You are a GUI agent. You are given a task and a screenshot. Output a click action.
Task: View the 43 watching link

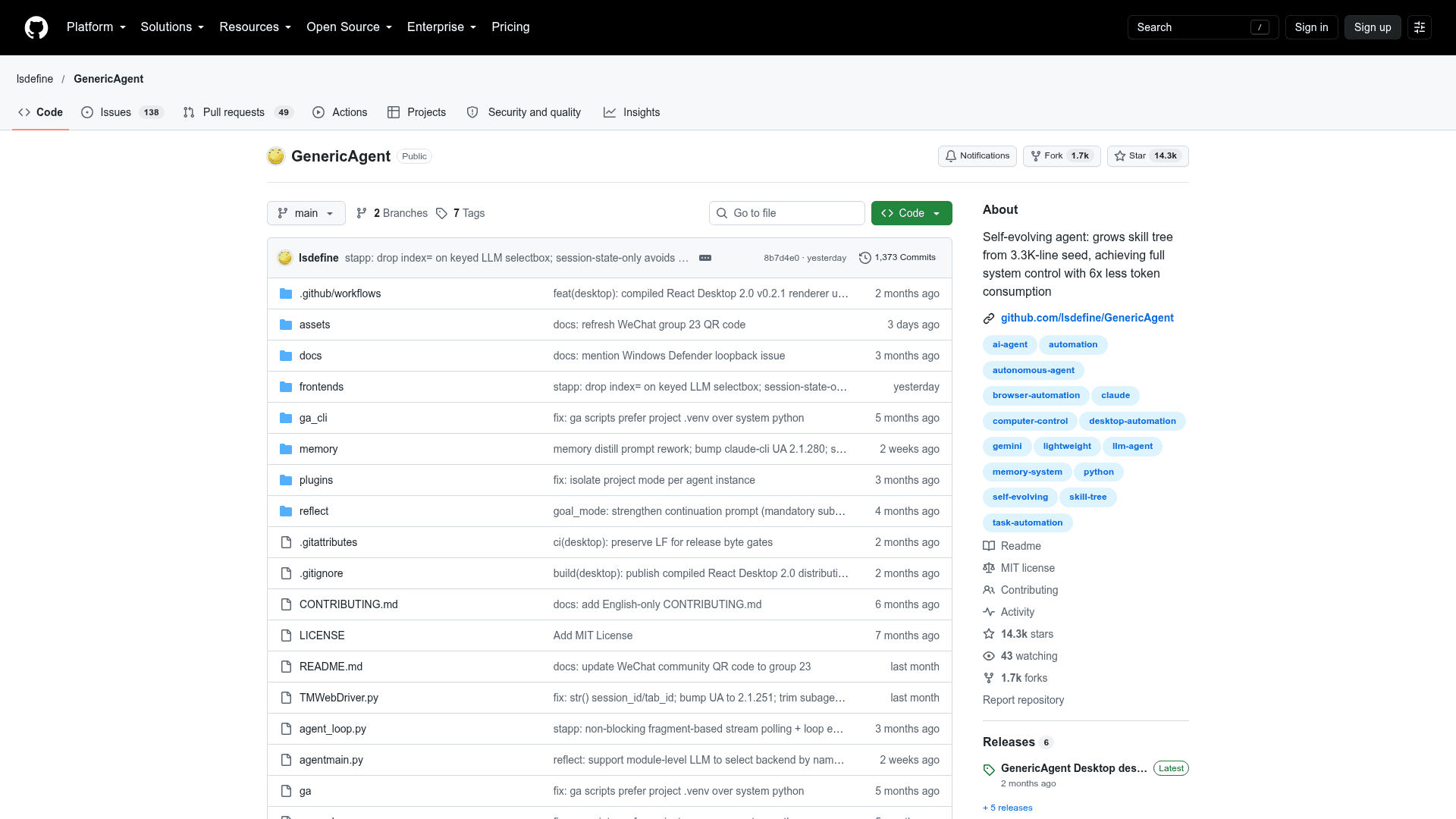[x=1020, y=656]
